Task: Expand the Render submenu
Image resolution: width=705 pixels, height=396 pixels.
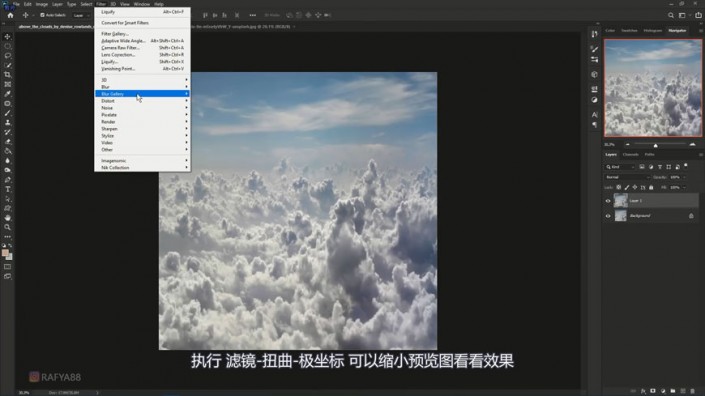Action: tap(142, 122)
